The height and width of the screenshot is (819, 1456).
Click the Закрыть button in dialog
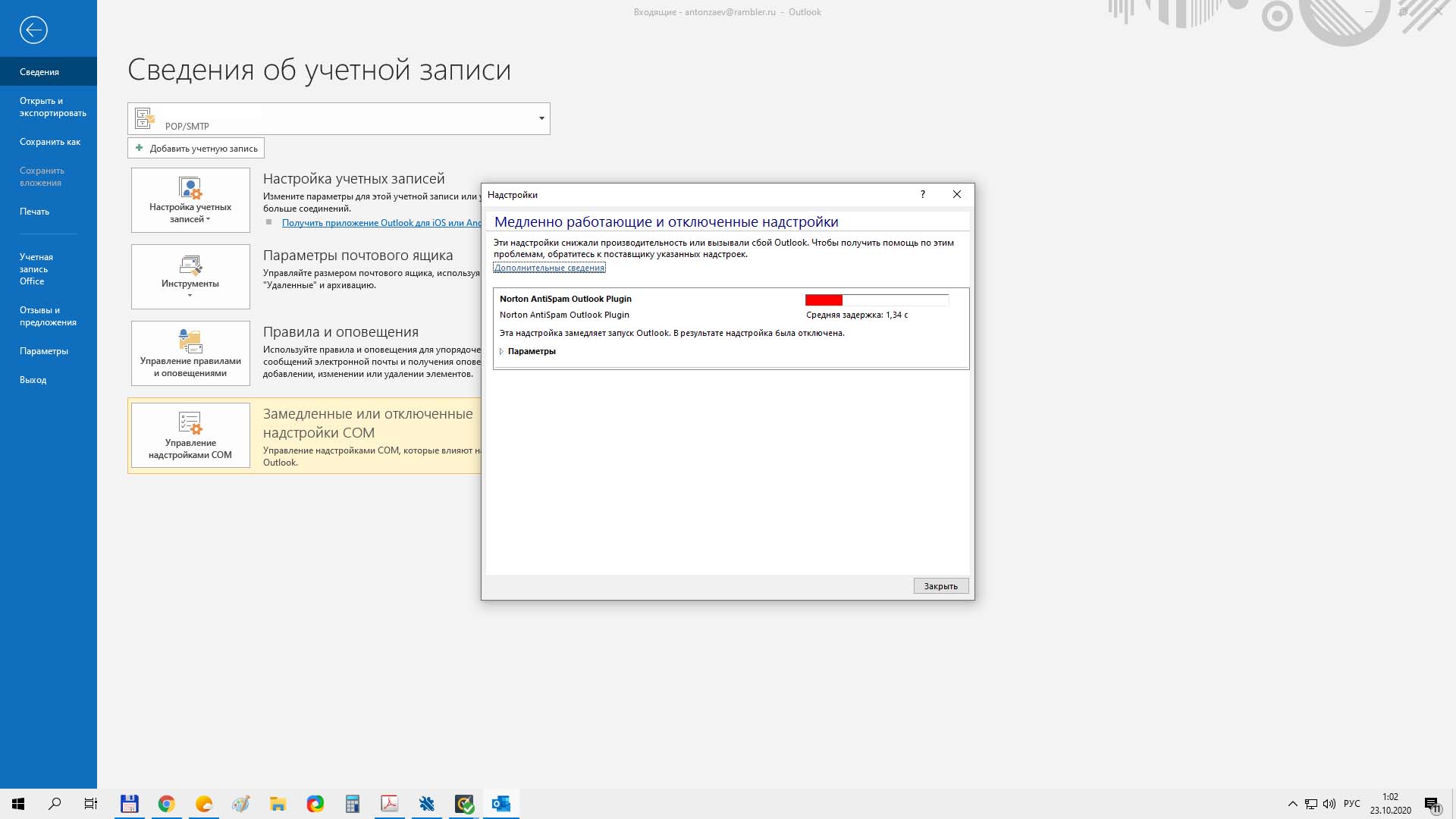[x=941, y=586]
